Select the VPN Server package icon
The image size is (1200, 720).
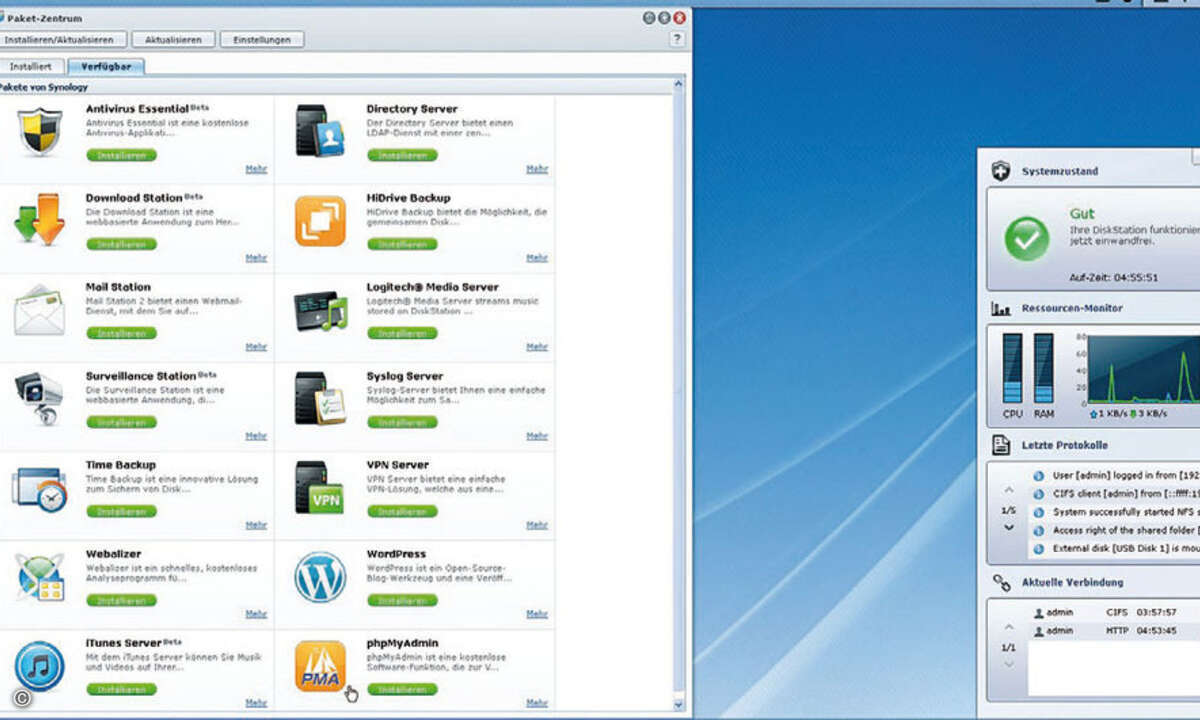tap(320, 488)
